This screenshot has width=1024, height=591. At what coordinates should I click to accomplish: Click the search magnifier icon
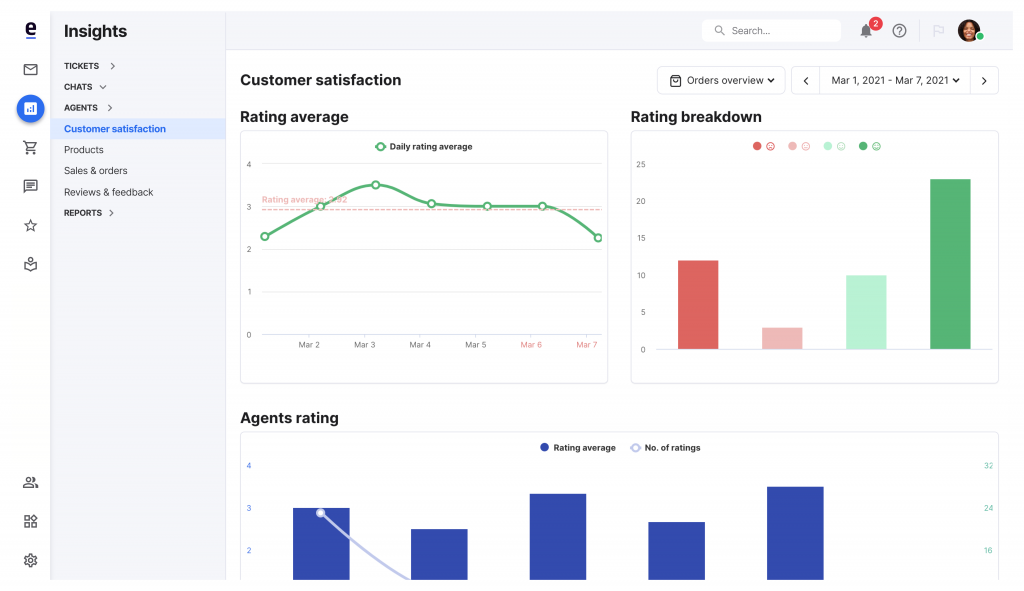tap(719, 31)
